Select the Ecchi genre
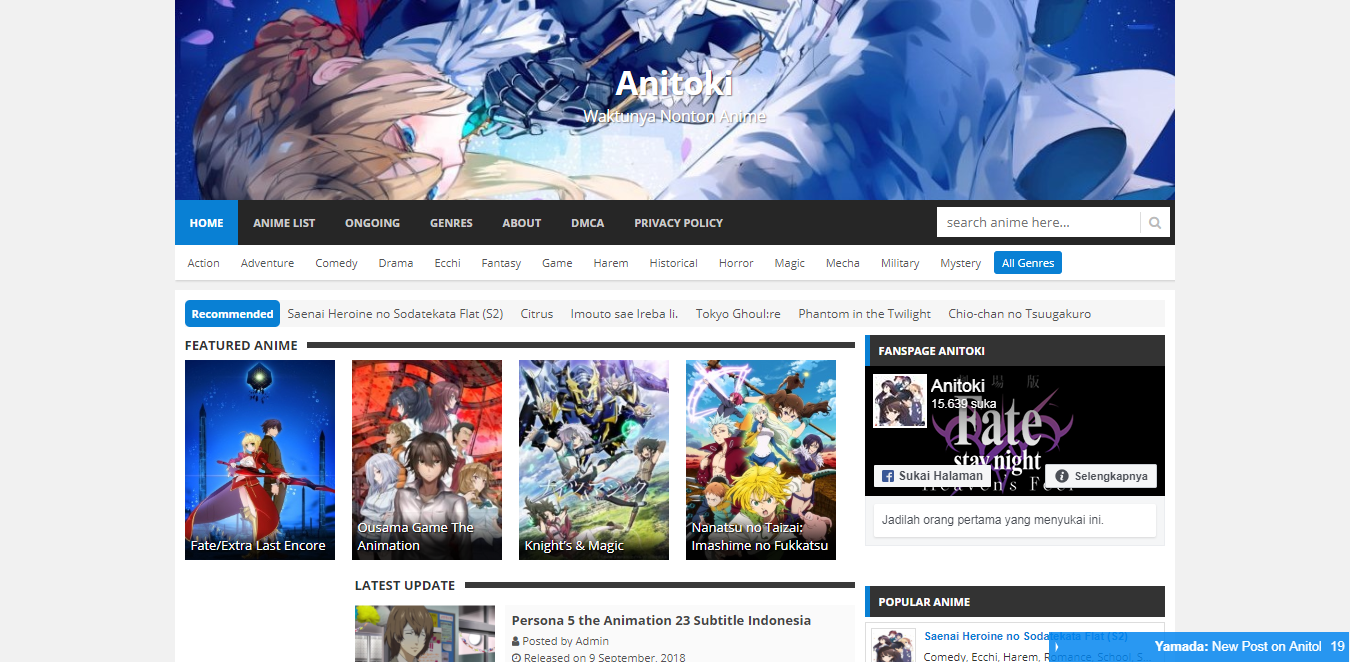This screenshot has height=662, width=1350. pyautogui.click(x=447, y=263)
